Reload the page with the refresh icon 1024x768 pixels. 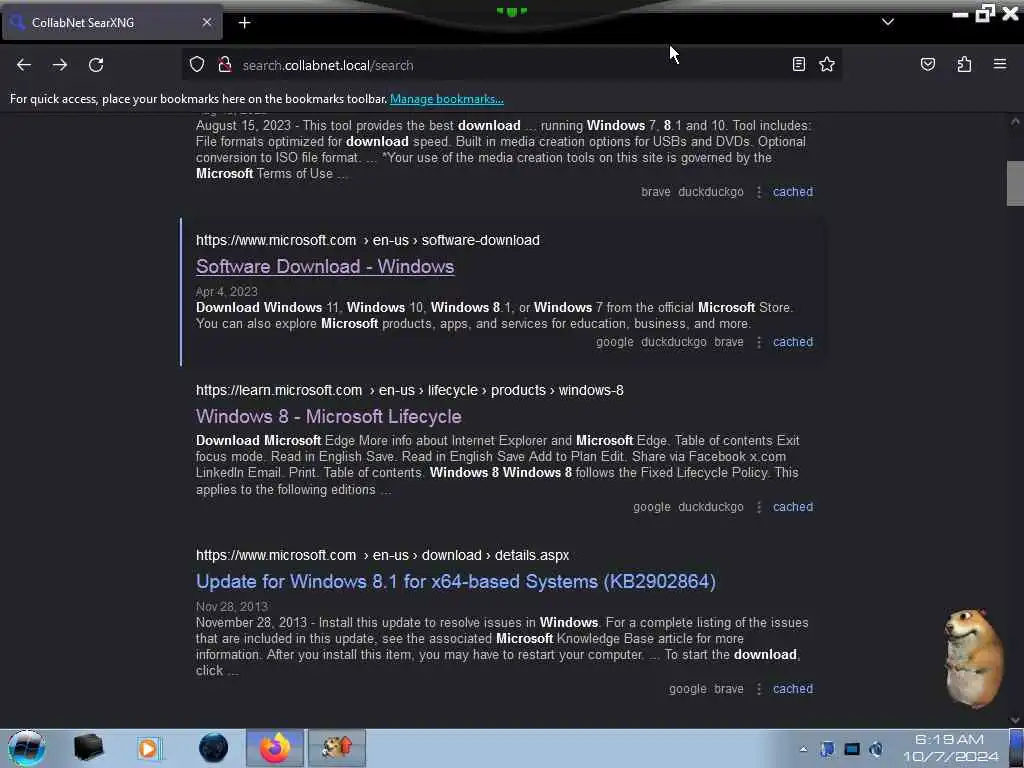[96, 65]
